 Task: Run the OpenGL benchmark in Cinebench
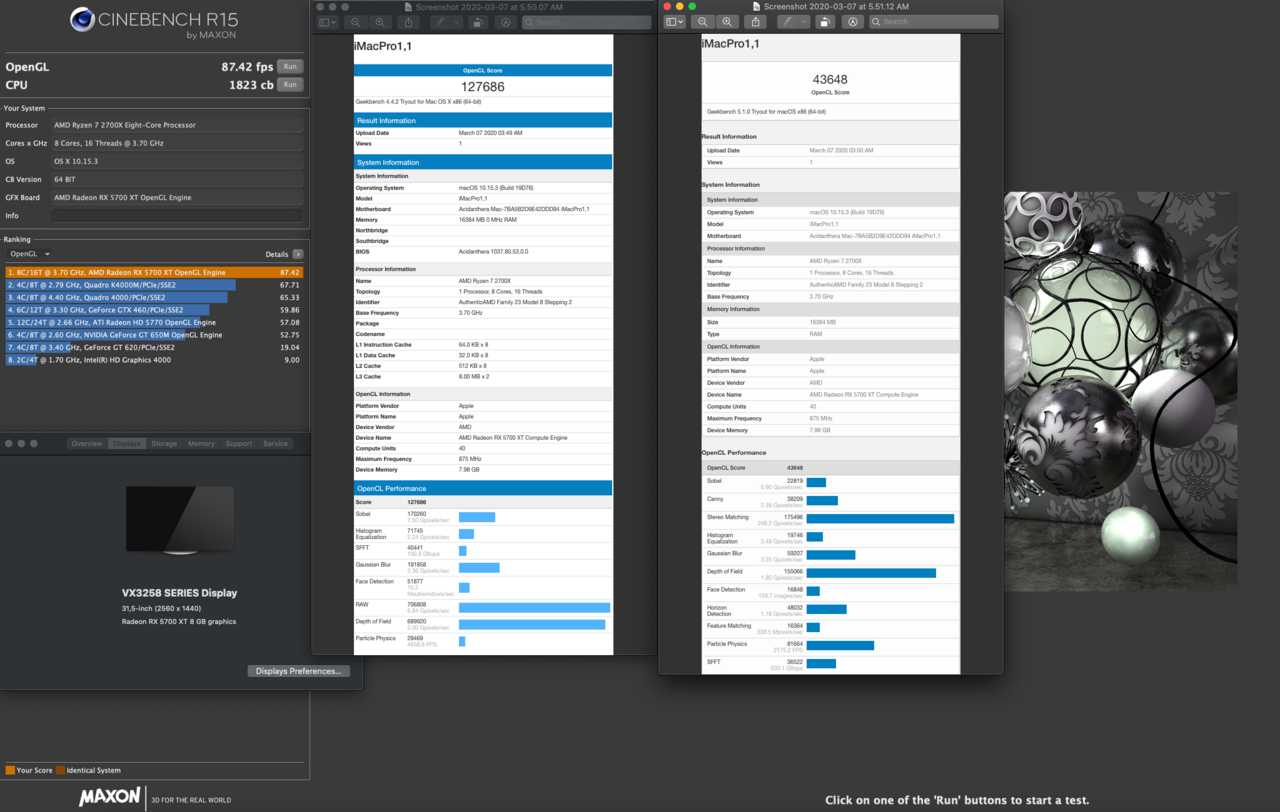pos(289,66)
